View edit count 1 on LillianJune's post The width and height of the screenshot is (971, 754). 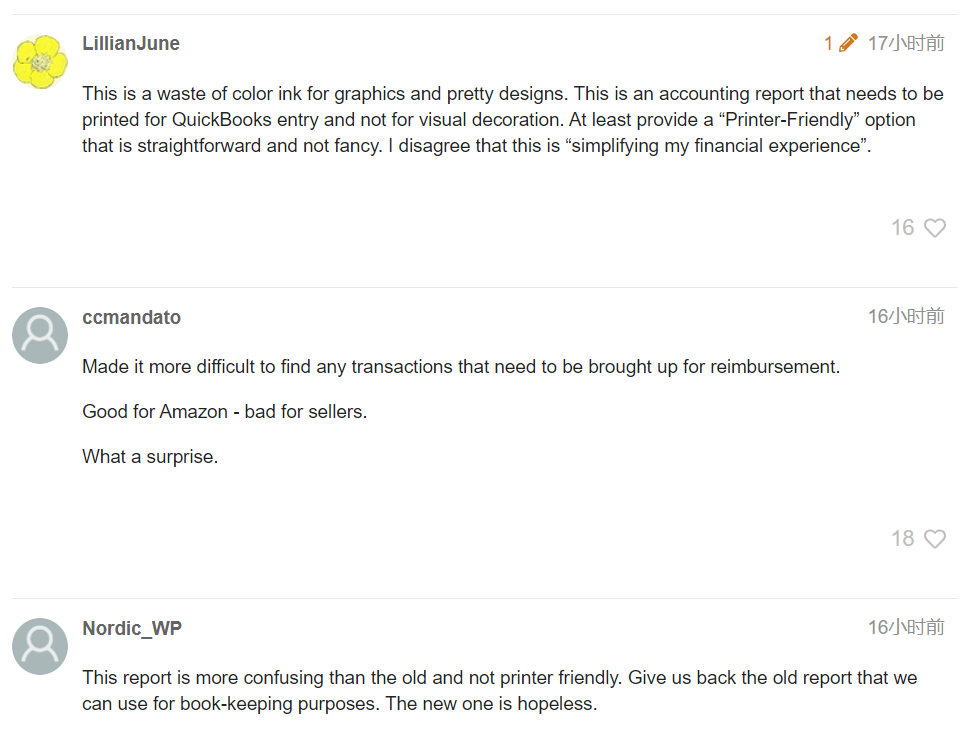click(829, 43)
